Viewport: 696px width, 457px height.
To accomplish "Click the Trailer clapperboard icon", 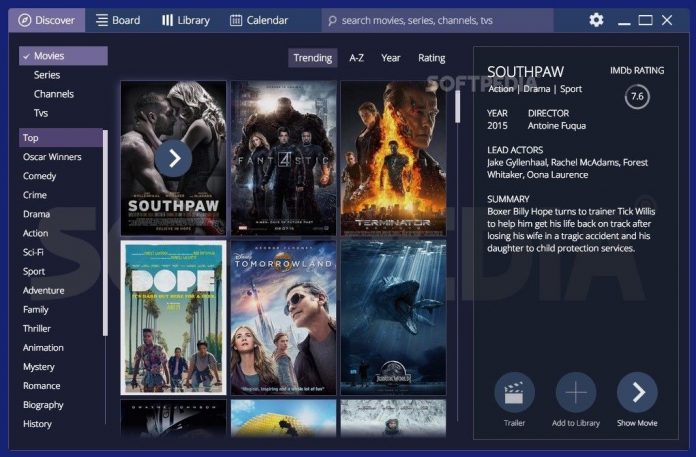I will click(514, 393).
